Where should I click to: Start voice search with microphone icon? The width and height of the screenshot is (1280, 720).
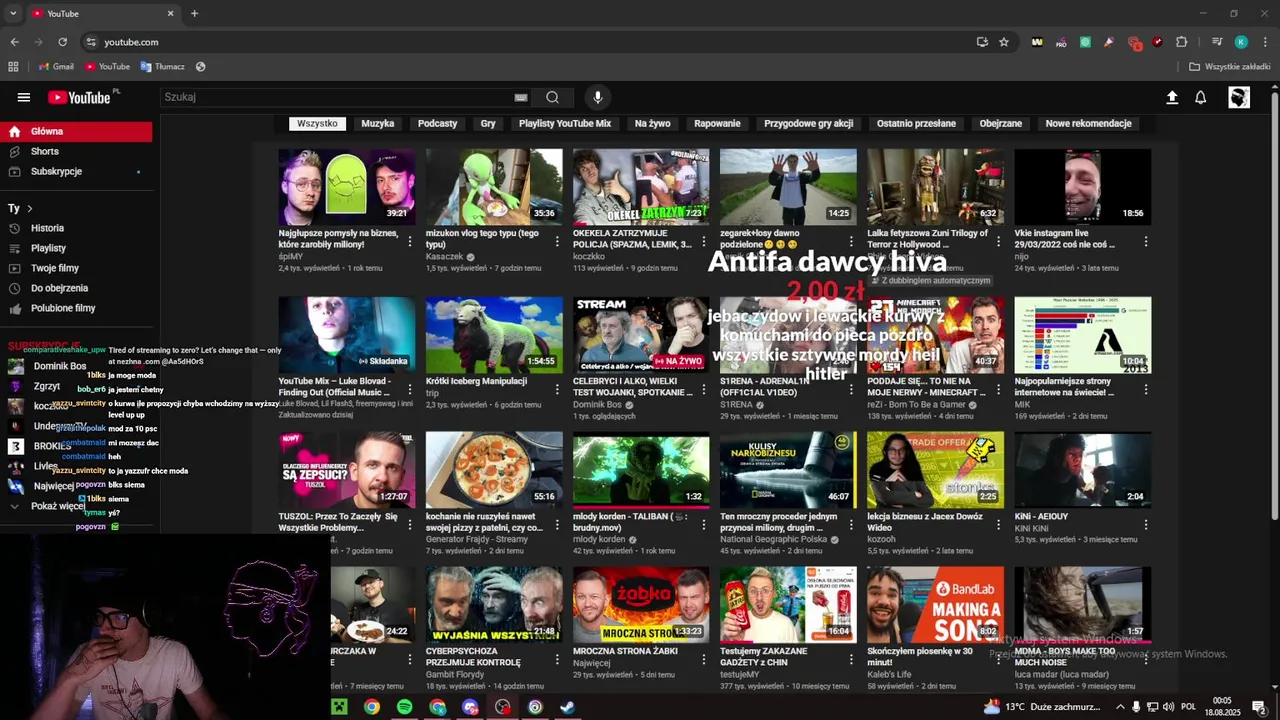pyautogui.click(x=598, y=97)
